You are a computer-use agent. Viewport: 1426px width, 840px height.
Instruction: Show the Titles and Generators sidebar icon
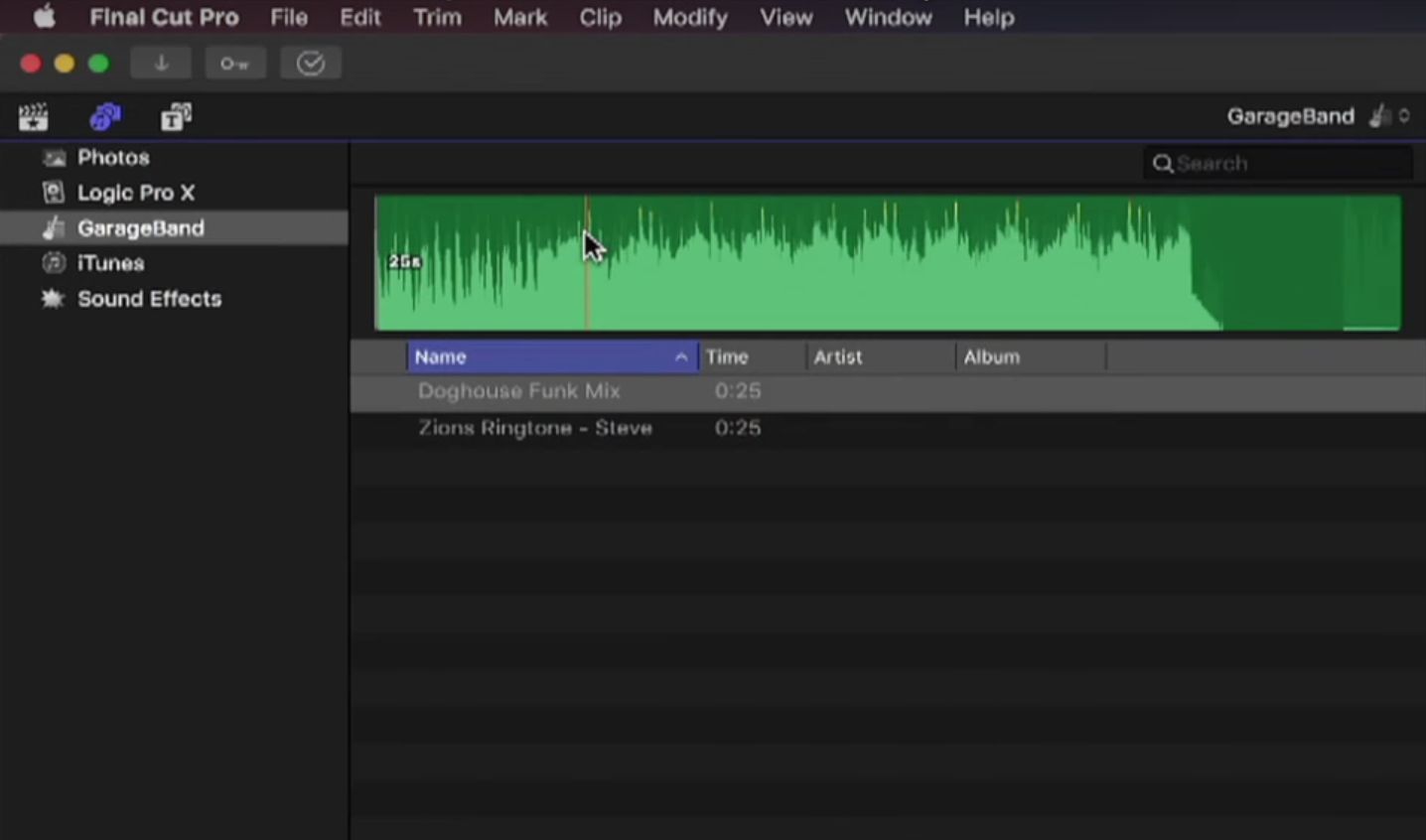click(x=177, y=117)
